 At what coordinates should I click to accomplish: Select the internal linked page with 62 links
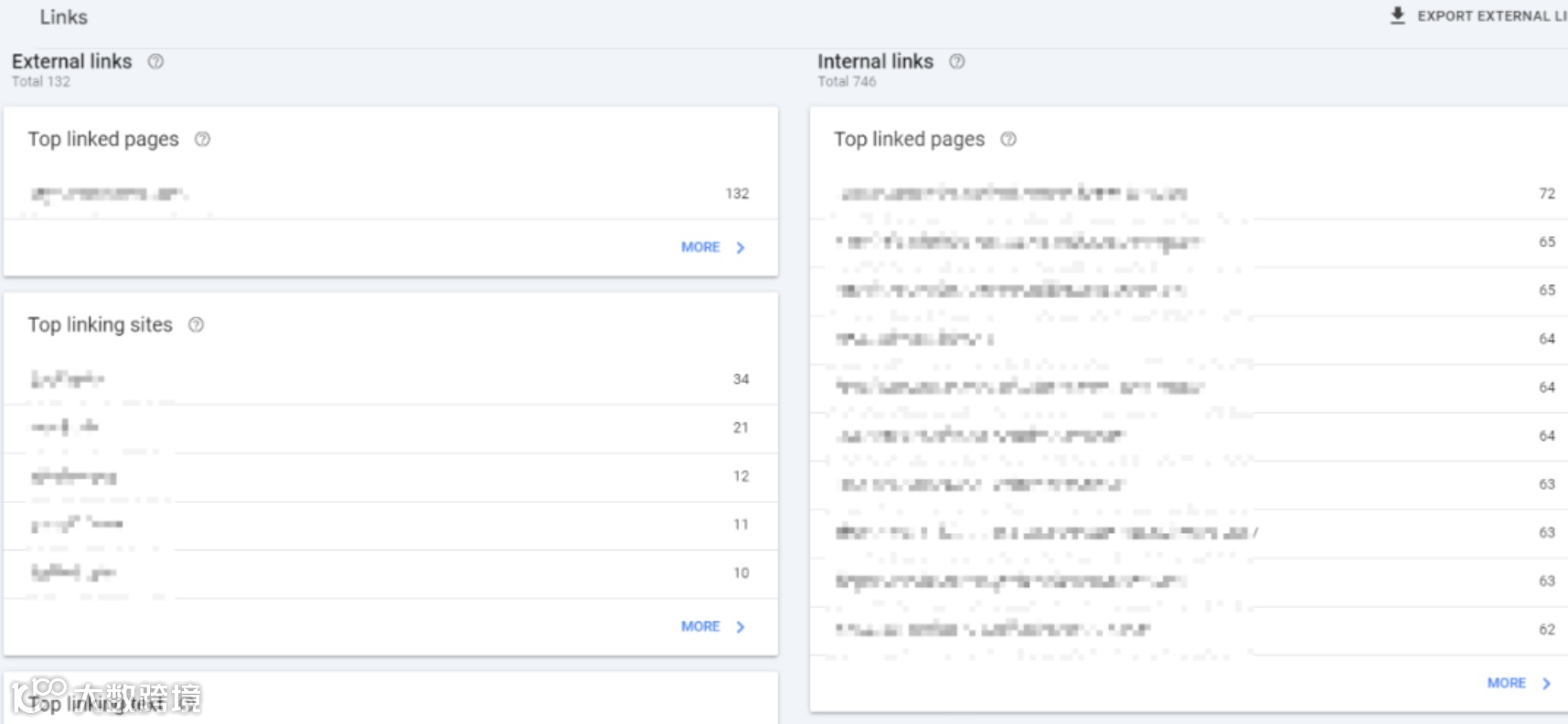click(992, 629)
